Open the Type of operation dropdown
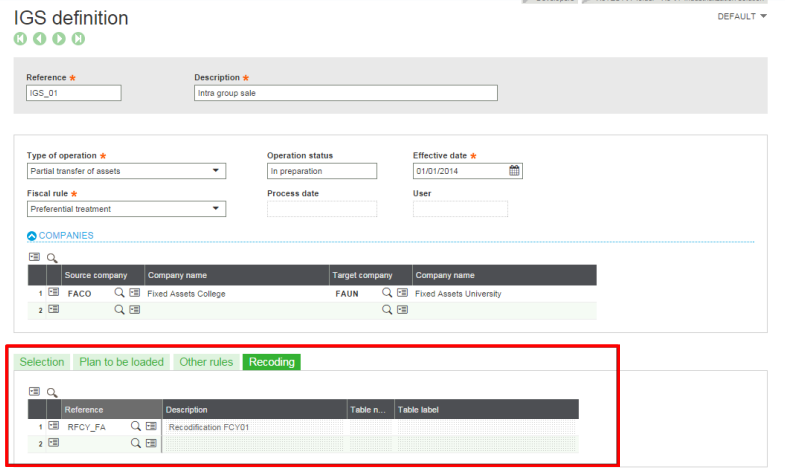 [216, 171]
